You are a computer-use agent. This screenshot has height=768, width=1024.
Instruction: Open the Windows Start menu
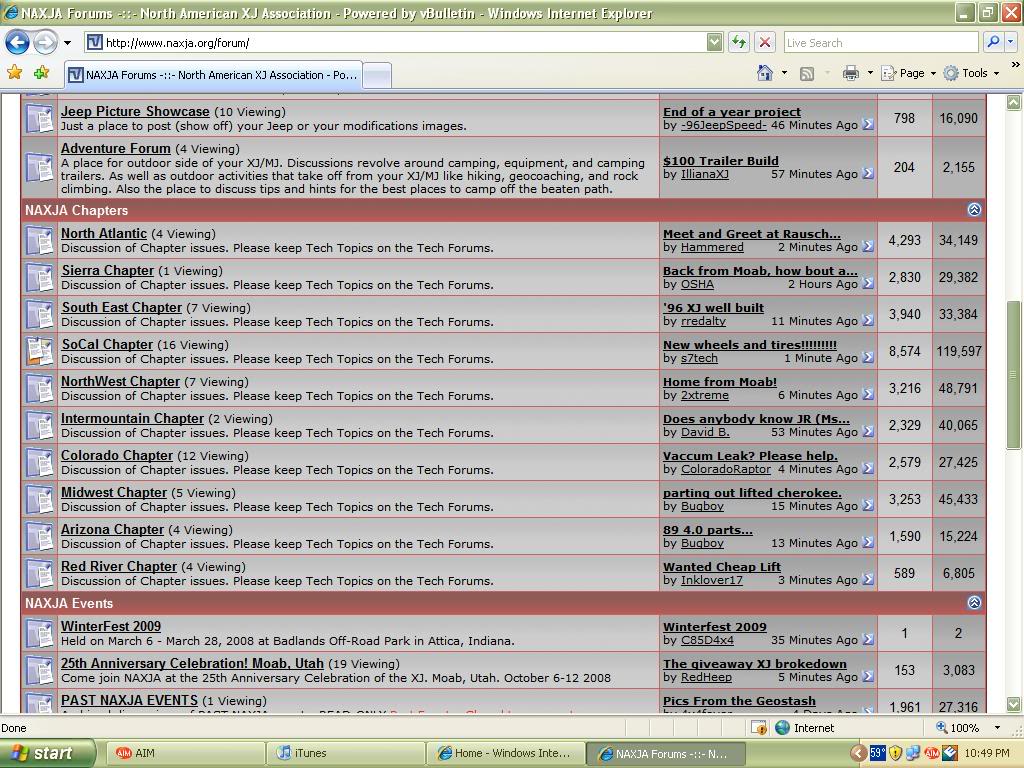click(x=47, y=753)
